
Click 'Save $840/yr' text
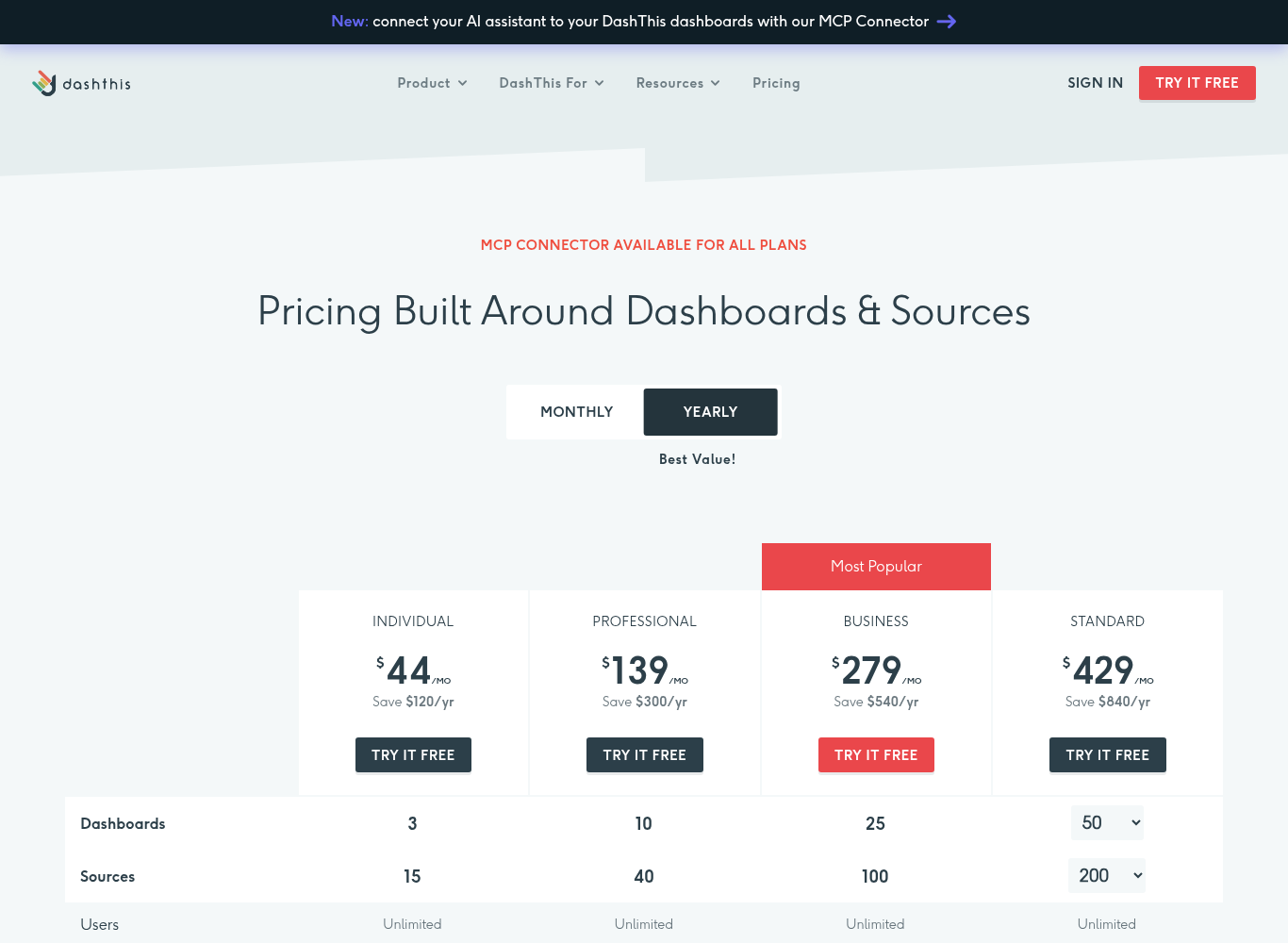[1108, 702]
